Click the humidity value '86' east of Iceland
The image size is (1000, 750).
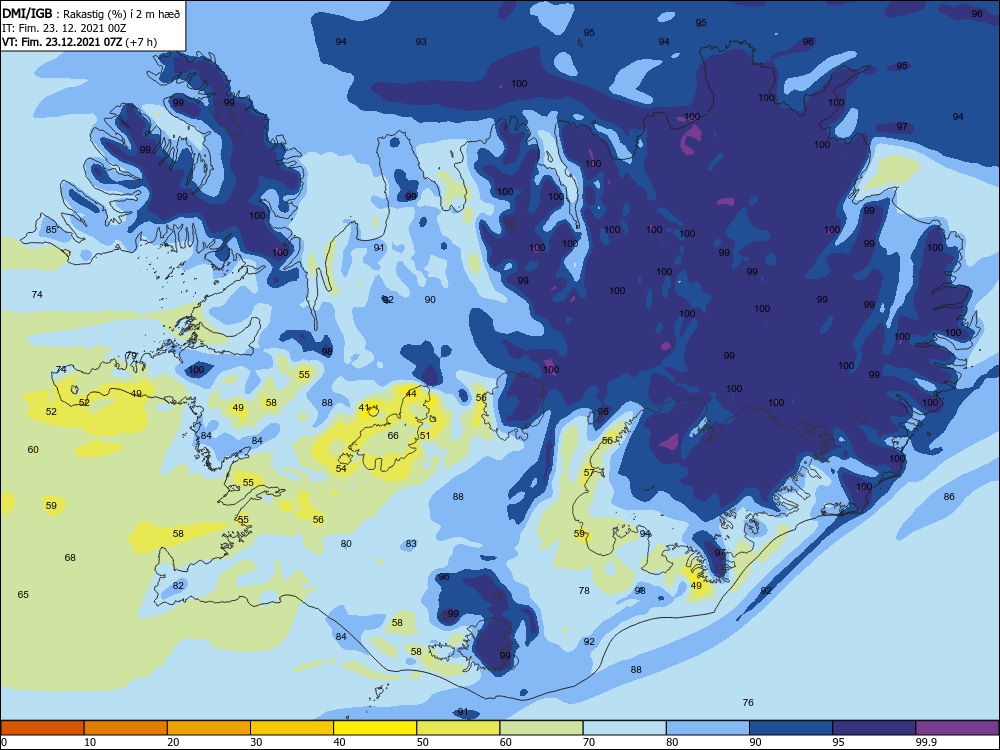pos(949,497)
